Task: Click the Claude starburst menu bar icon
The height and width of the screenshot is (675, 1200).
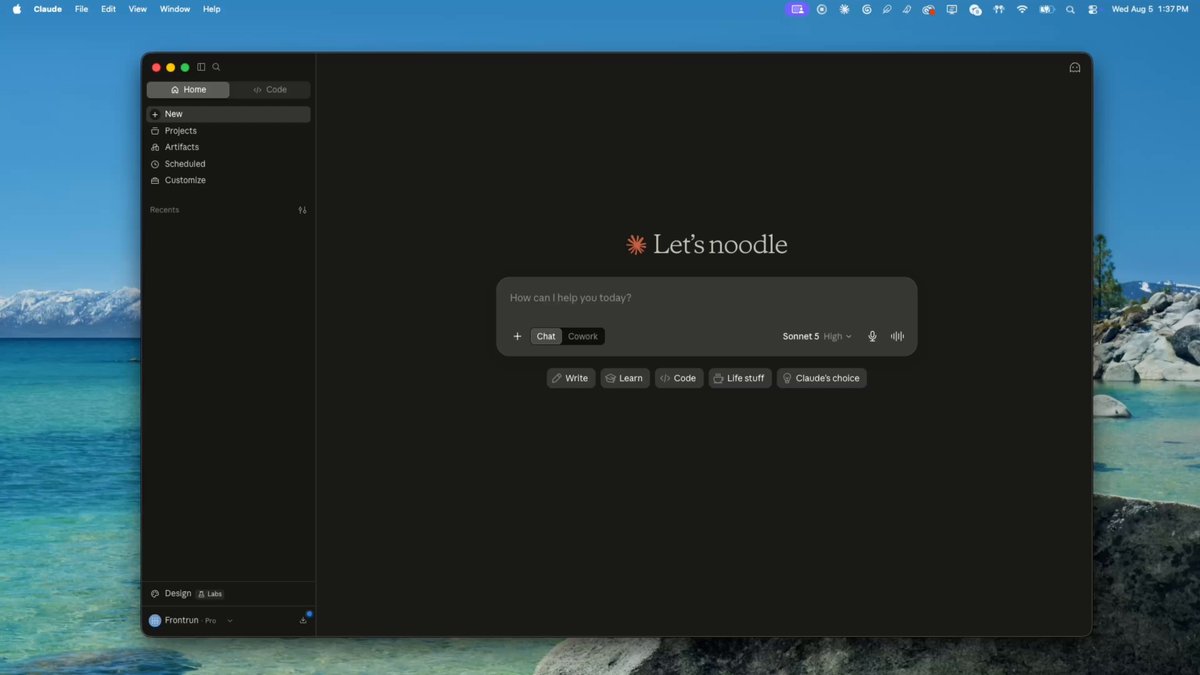Action: click(844, 9)
